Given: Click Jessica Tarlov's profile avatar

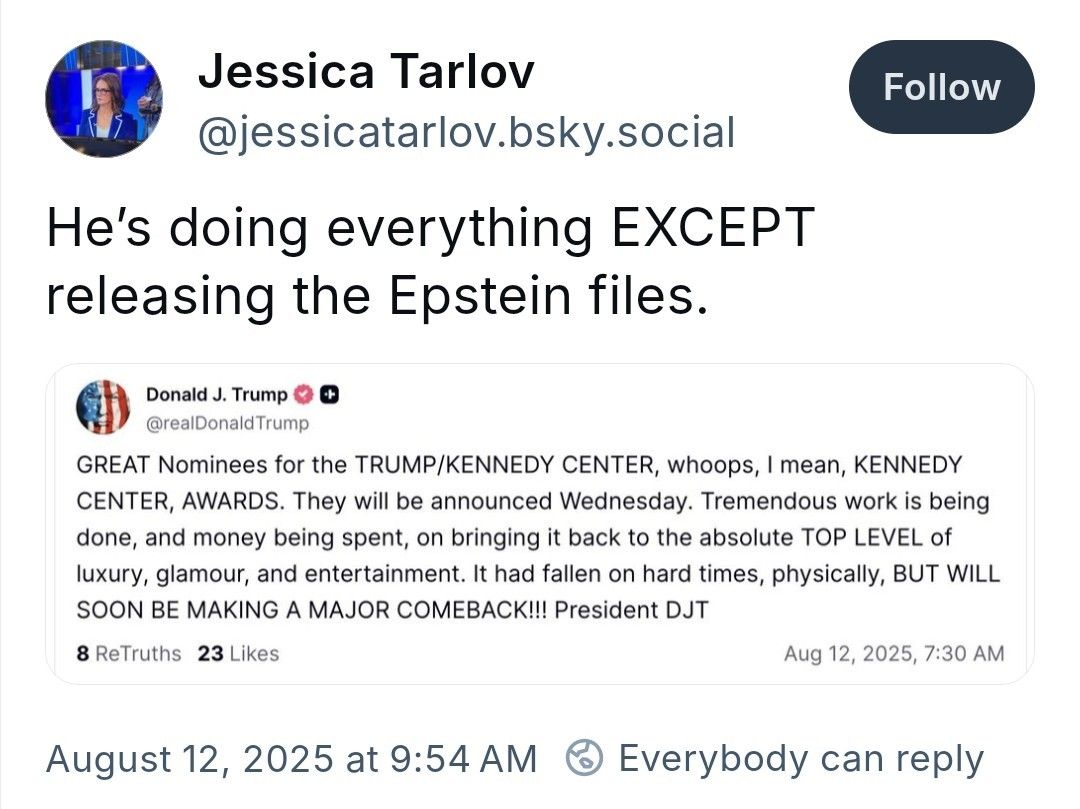Looking at the screenshot, I should [104, 99].
